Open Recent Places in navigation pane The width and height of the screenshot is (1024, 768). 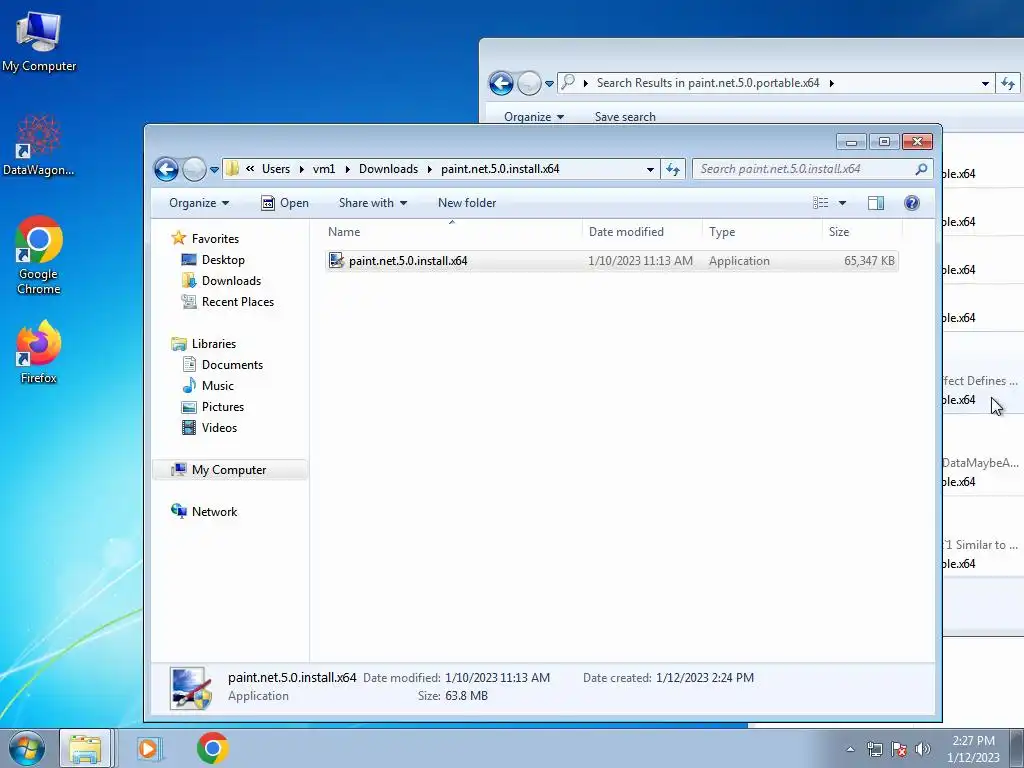point(238,302)
